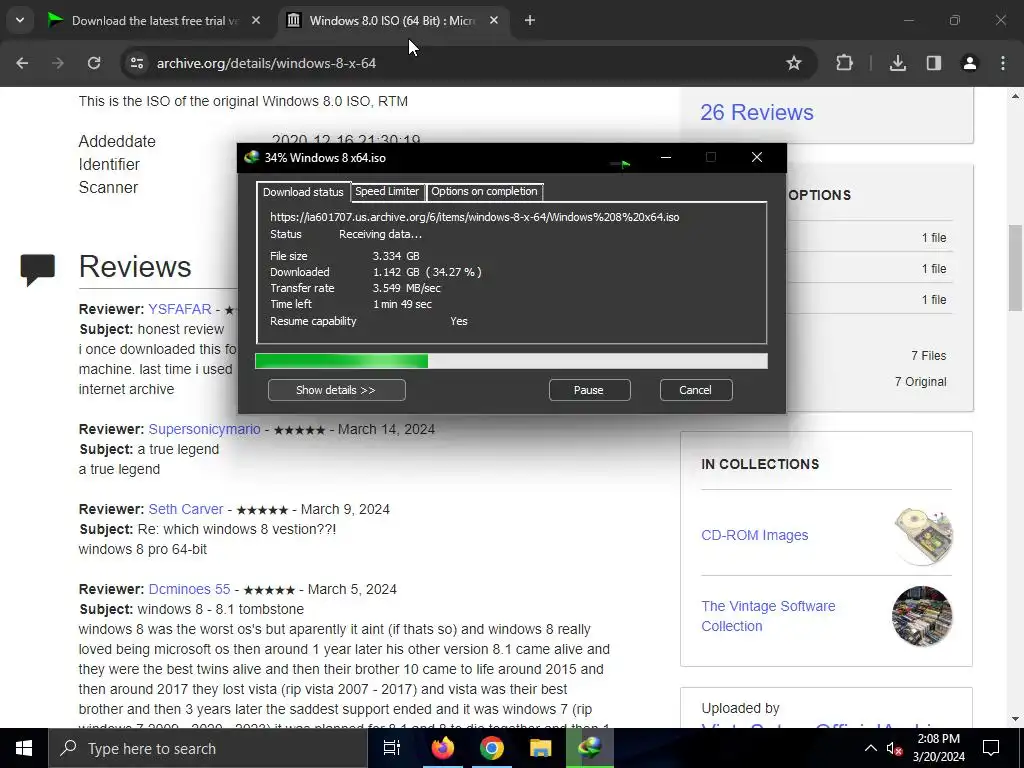The image size is (1024, 768).
Task: Launch Firefox from the taskbar
Action: [442, 748]
